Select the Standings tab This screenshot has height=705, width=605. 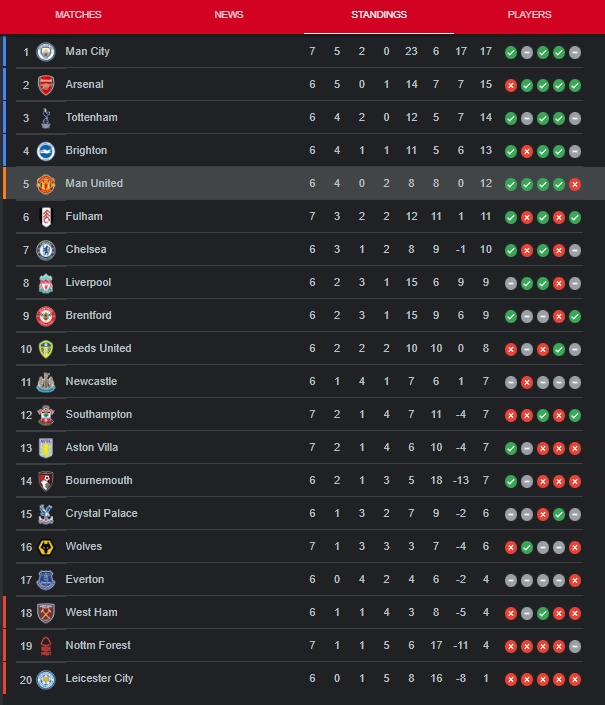[379, 15]
